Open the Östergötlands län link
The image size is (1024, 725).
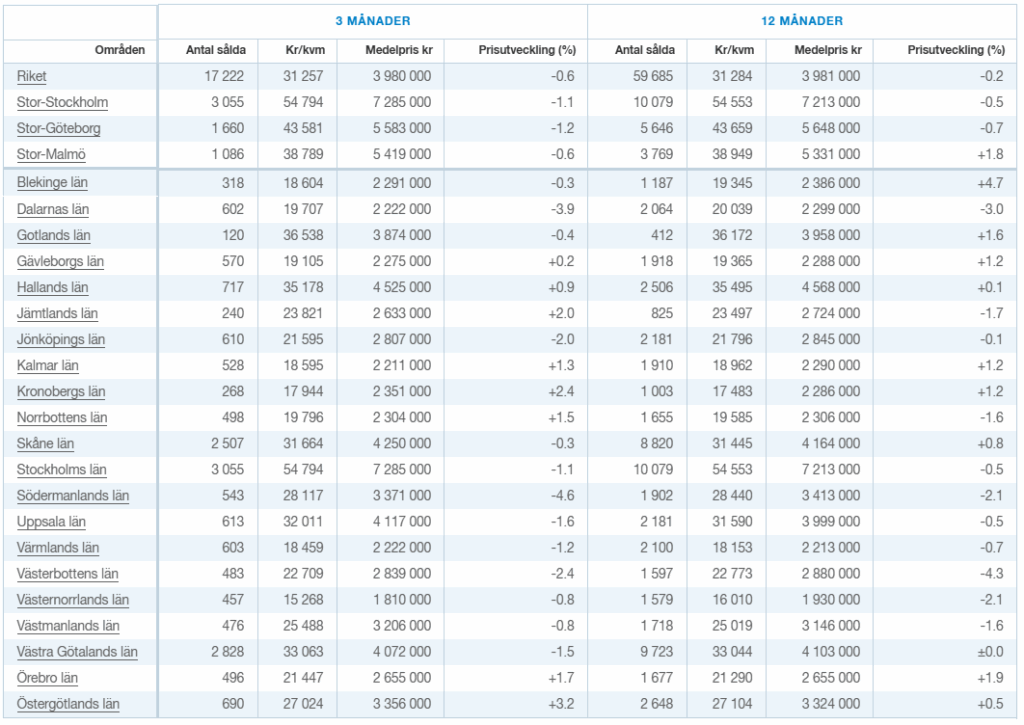click(68, 703)
